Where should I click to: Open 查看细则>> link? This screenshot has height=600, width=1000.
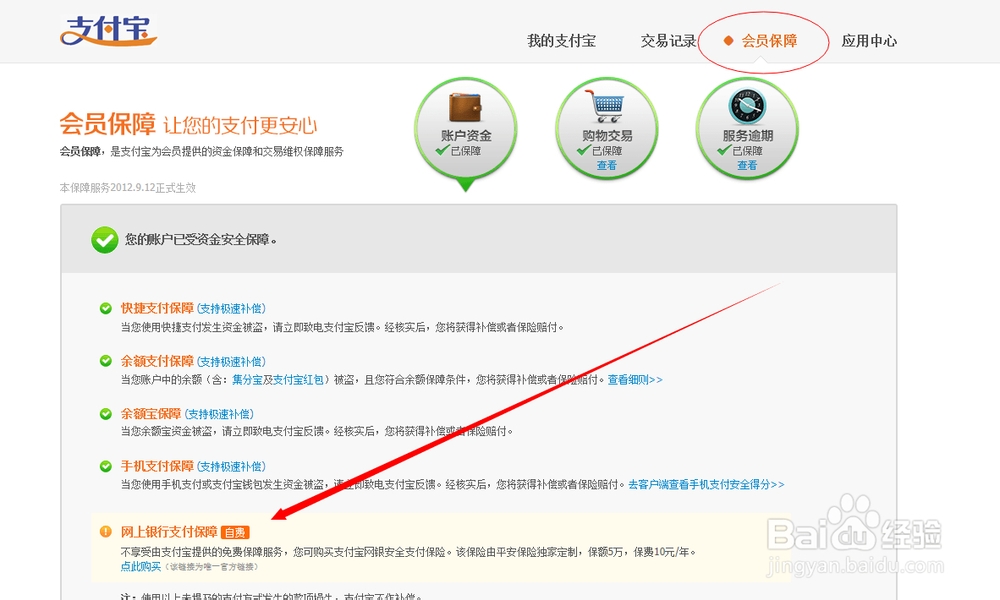[x=635, y=380]
